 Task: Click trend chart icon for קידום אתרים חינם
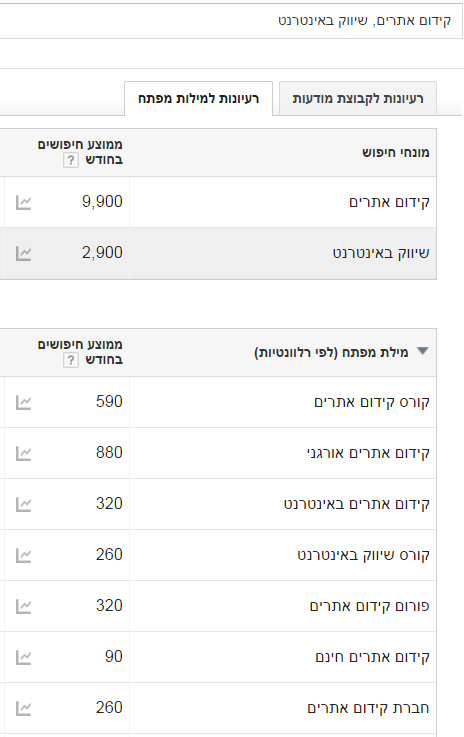click(x=24, y=657)
